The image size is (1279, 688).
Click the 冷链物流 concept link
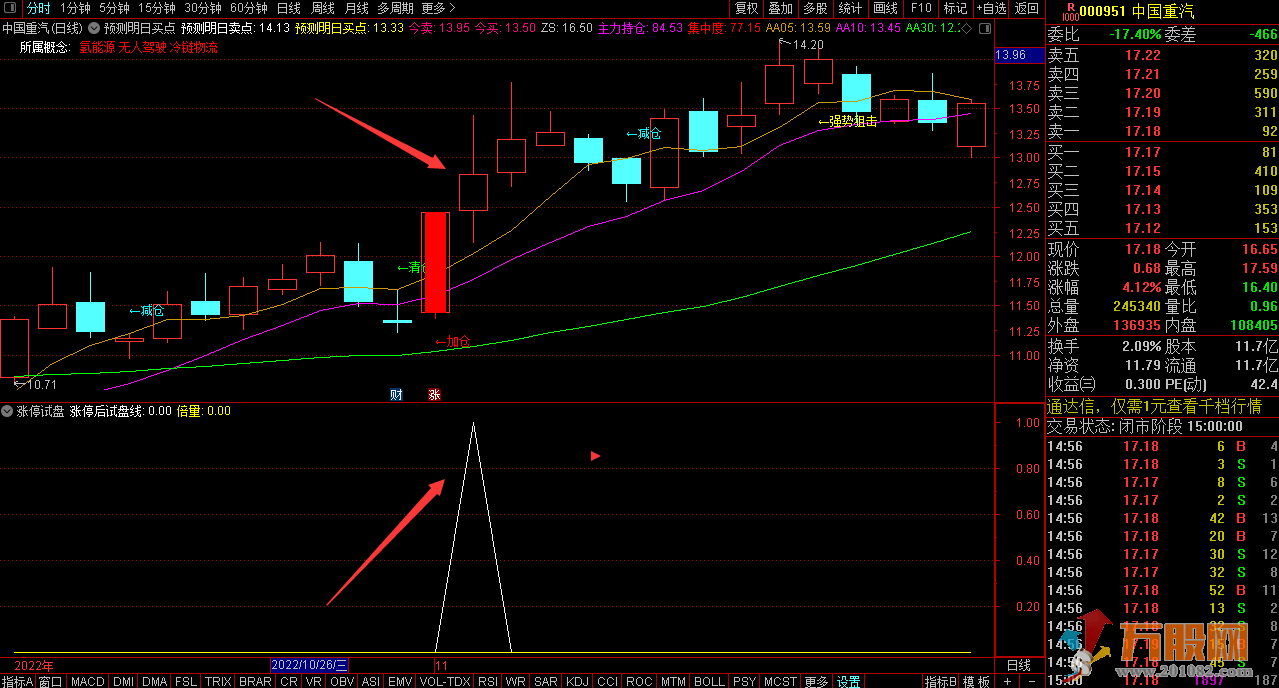tap(194, 47)
